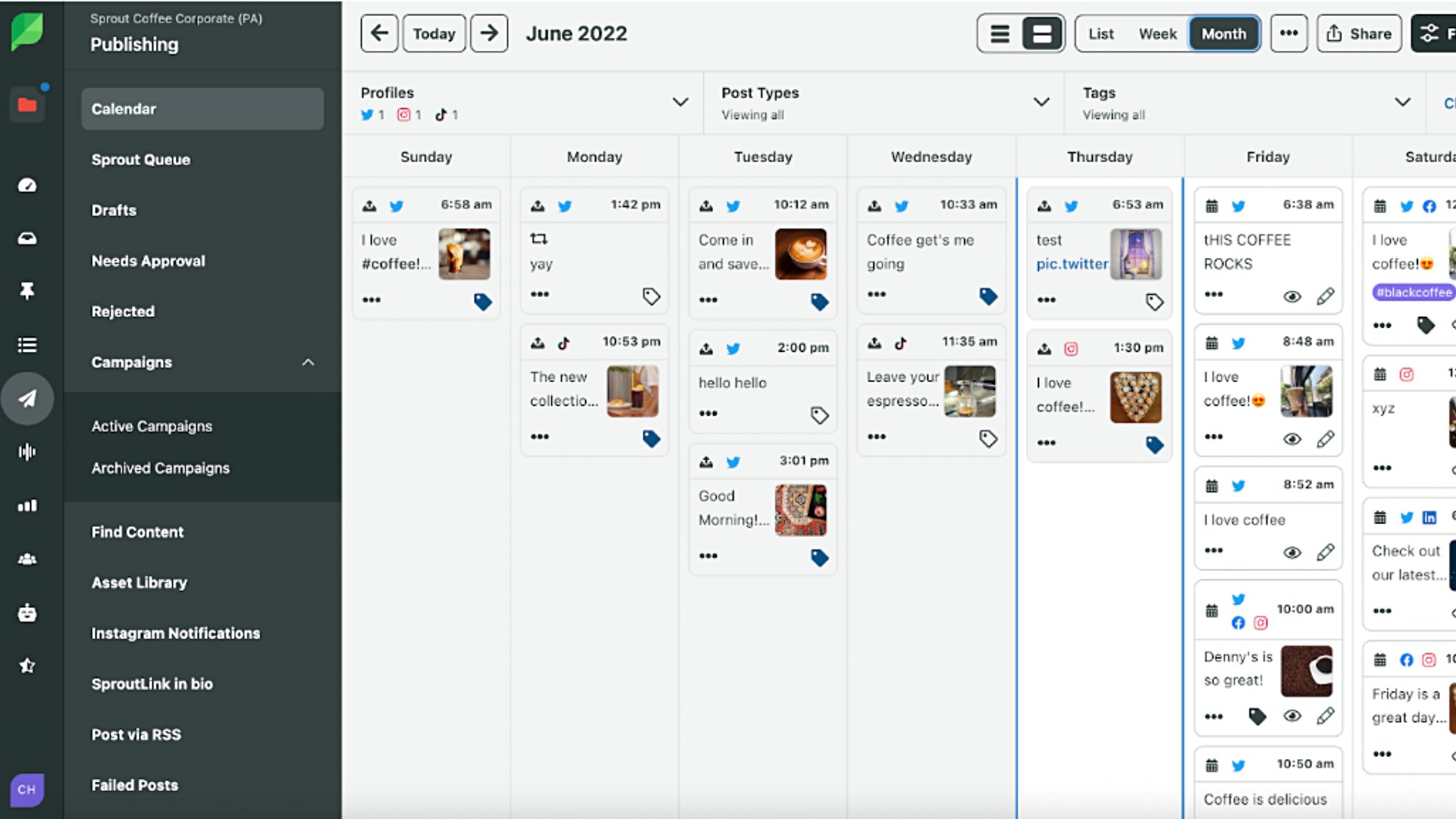
Task: Toggle eye icon on Denny's is so great post
Action: pos(1291,716)
